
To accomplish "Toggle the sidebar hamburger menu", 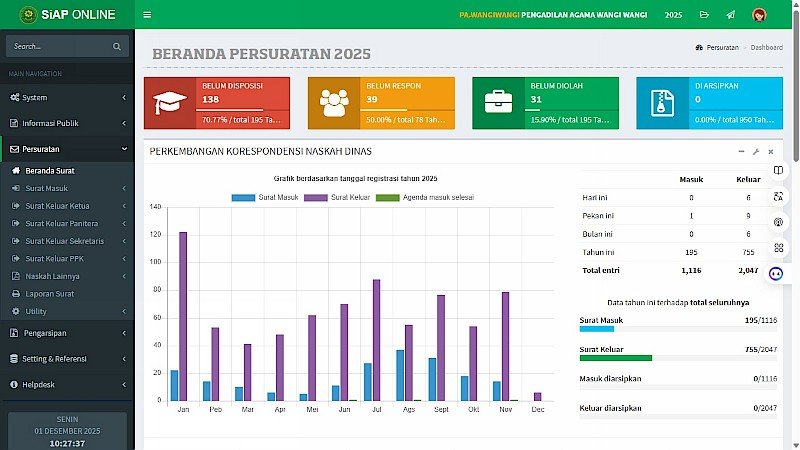I will tap(147, 15).
